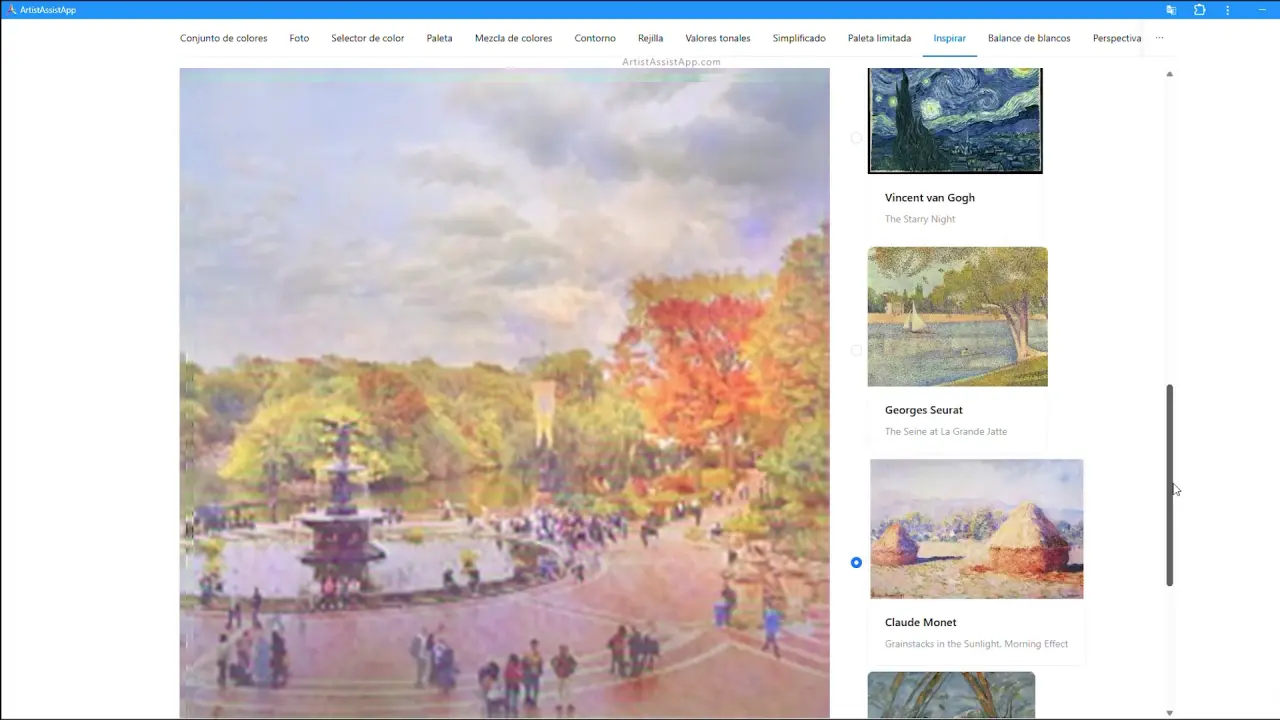1280x720 pixels.
Task: Click The Starry Night painting thumbnail
Action: click(x=955, y=120)
